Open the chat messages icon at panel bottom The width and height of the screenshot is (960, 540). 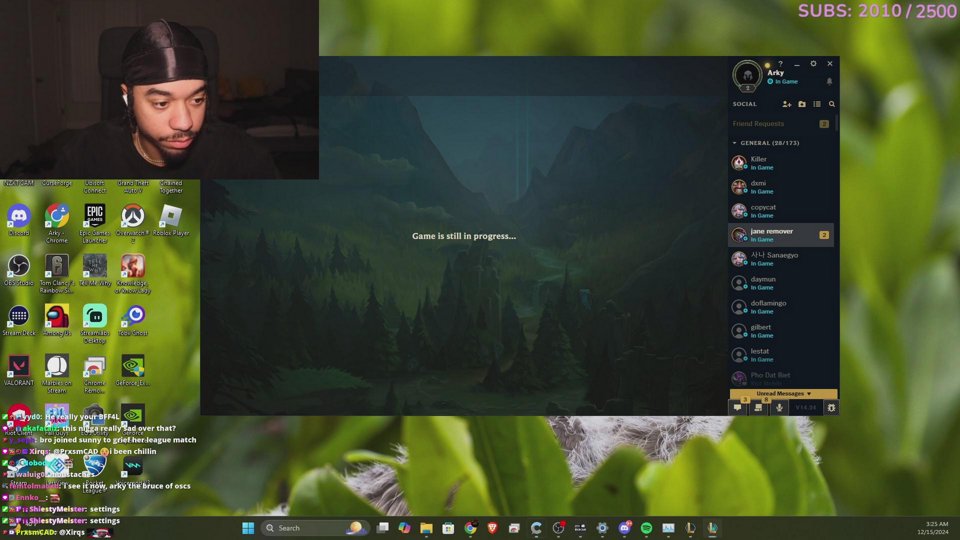738,407
